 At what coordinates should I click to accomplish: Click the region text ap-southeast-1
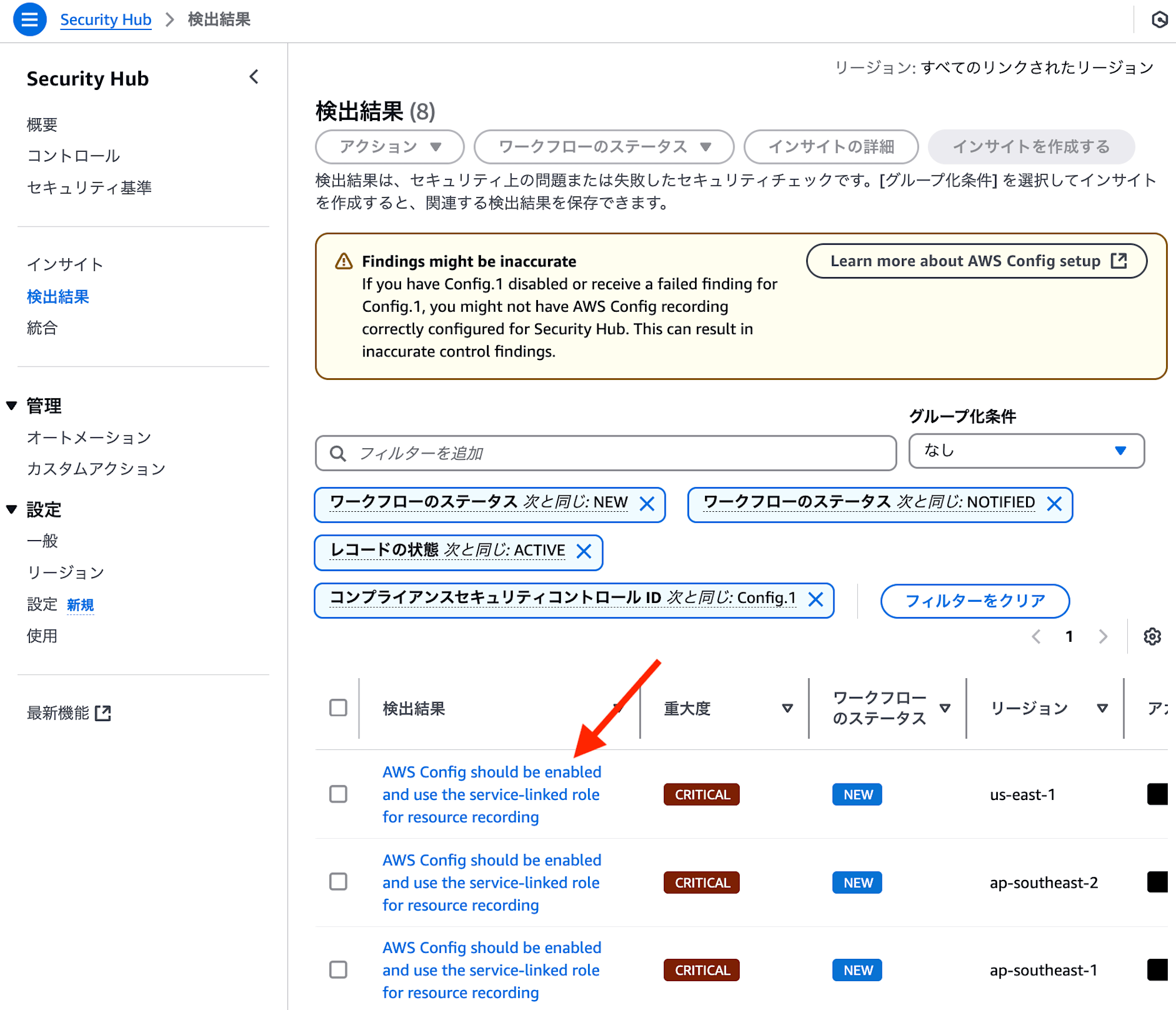coord(1044,970)
